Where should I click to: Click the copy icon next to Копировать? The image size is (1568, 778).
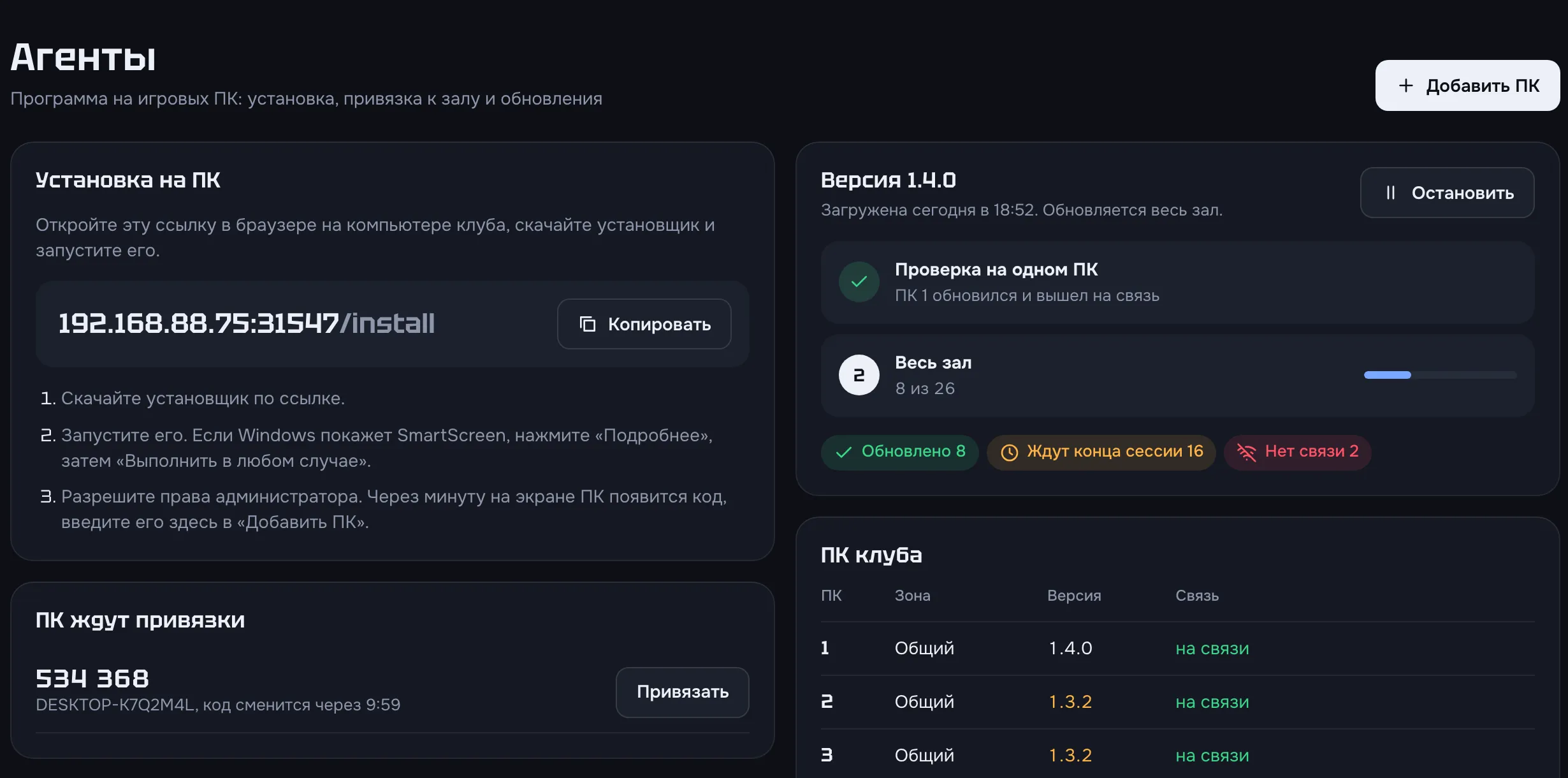588,324
